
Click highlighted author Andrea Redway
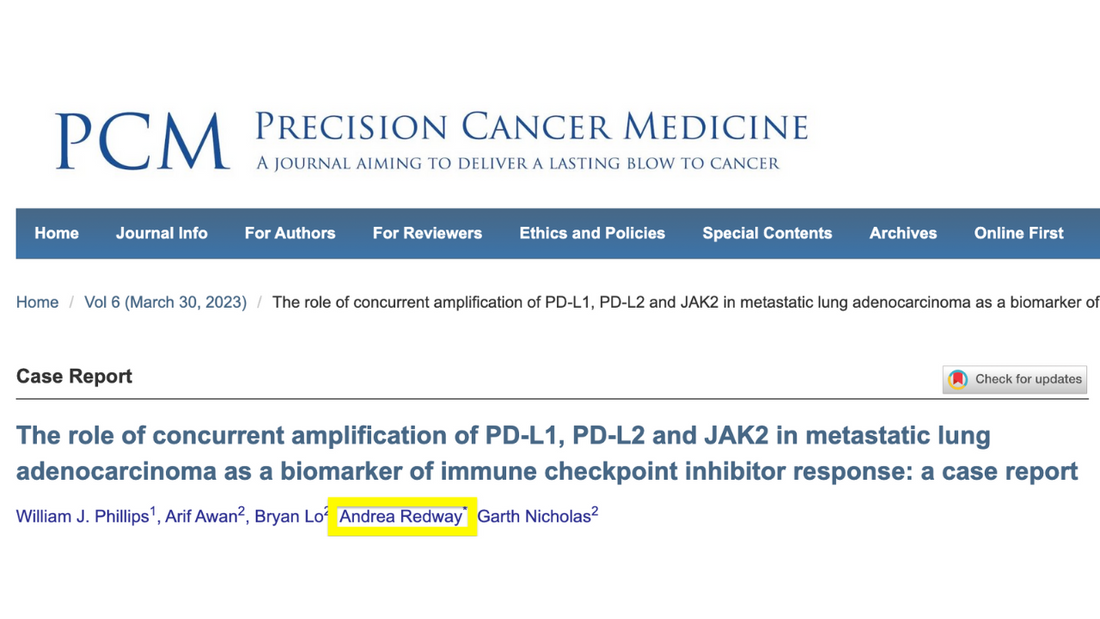401,517
